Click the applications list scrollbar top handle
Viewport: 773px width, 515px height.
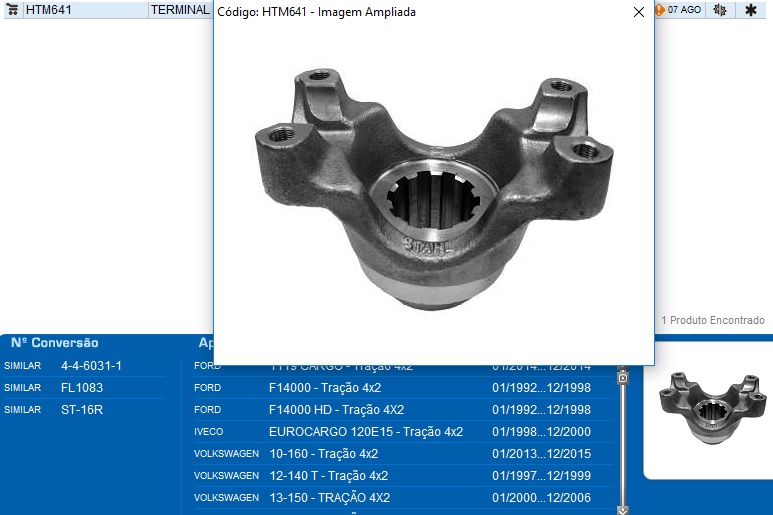coord(623,378)
